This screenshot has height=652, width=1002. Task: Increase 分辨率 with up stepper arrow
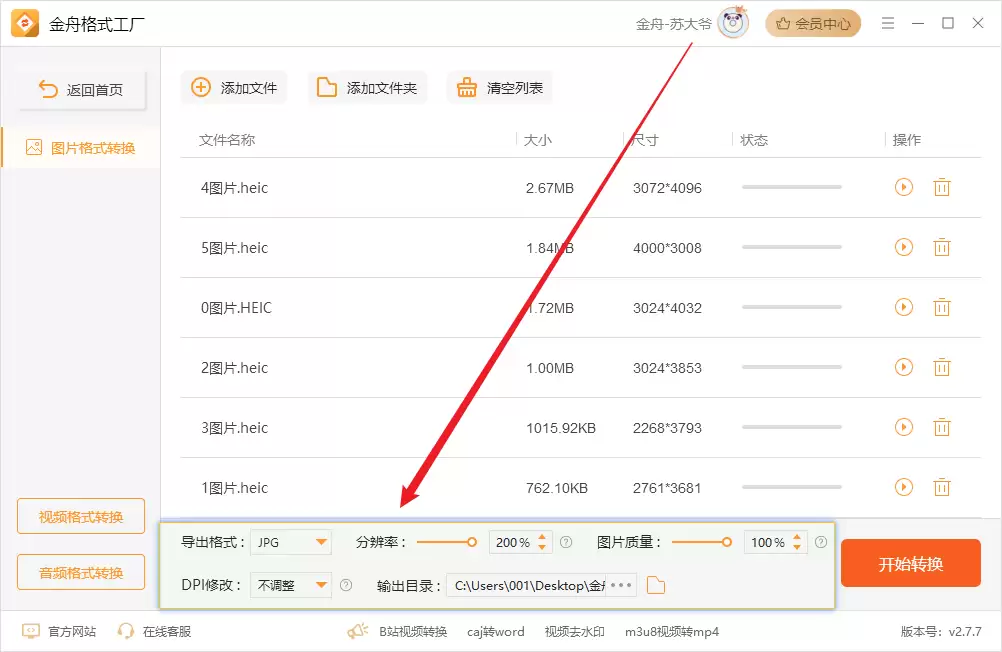[x=542, y=537]
